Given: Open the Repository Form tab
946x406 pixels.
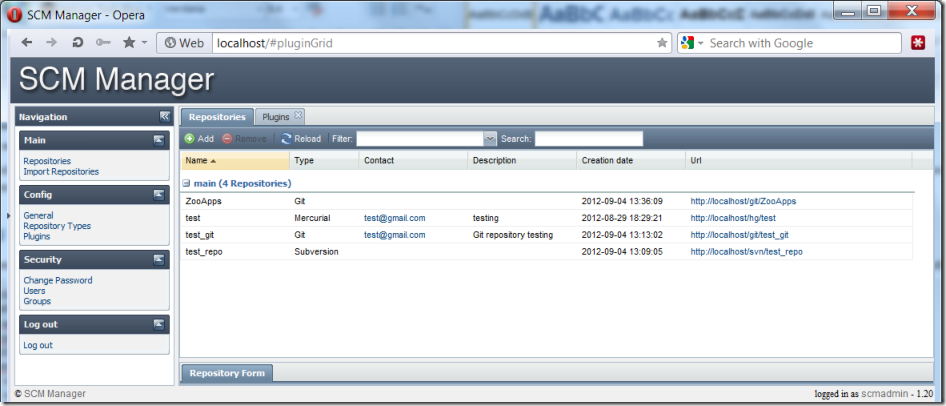Looking at the screenshot, I should click(227, 374).
